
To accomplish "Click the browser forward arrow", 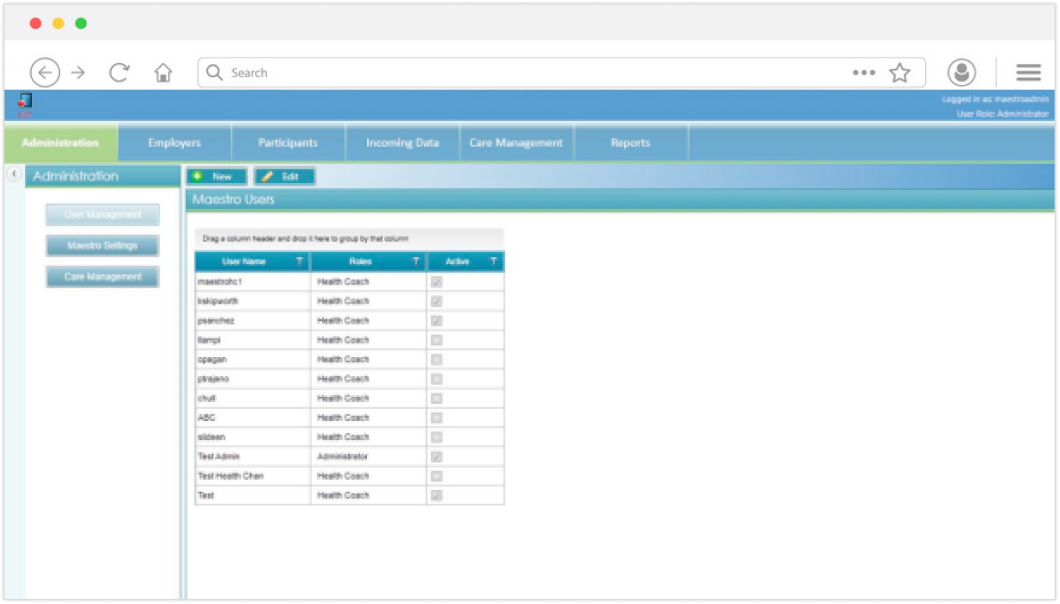I will (78, 72).
